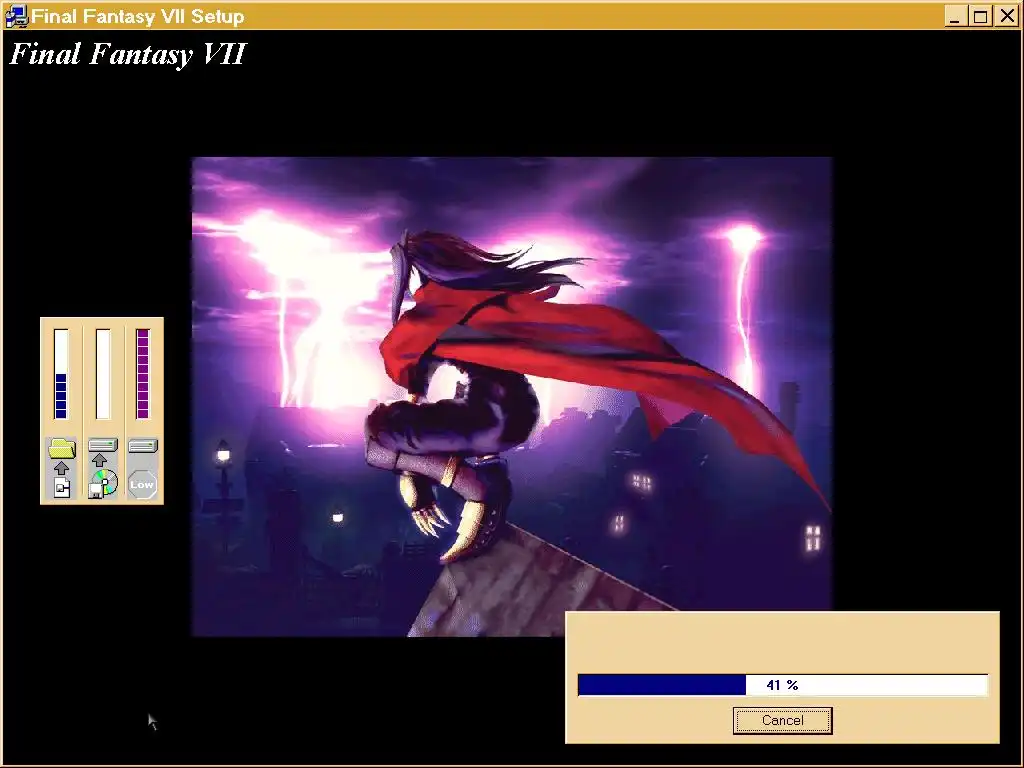
Task: Click the hard drive icon above the Low sign
Action: point(143,446)
